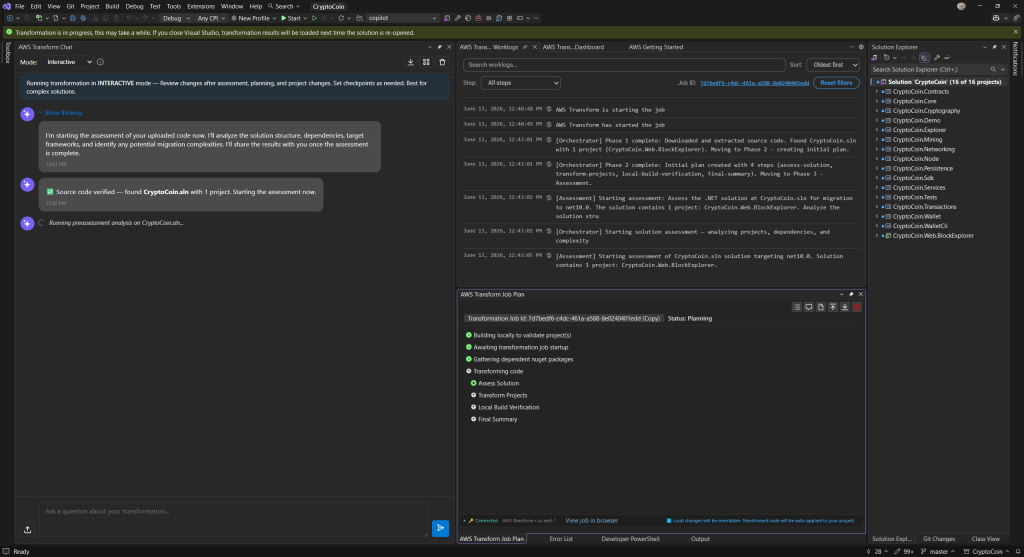Image resolution: width=1024 pixels, height=557 pixels.
Task: Click the wrench properties icon in Solution Explorer
Action: click(936, 58)
